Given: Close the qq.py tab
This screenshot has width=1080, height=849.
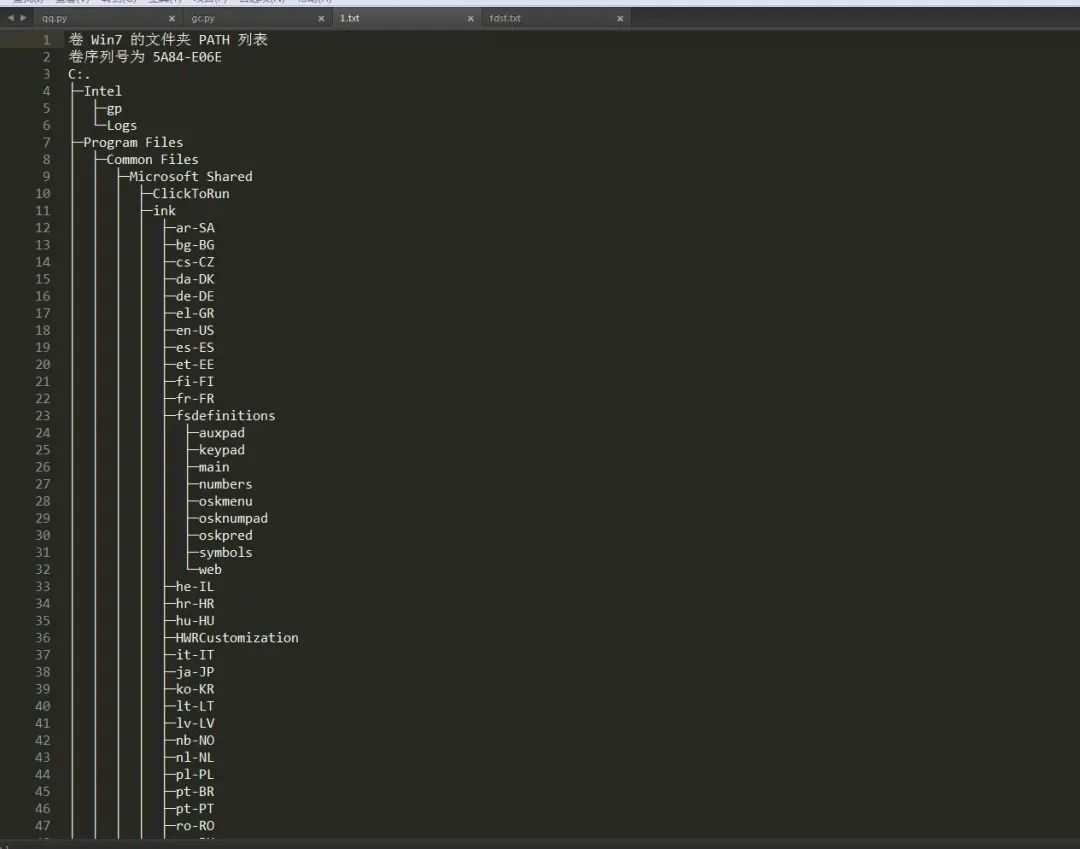Looking at the screenshot, I should click(170, 17).
